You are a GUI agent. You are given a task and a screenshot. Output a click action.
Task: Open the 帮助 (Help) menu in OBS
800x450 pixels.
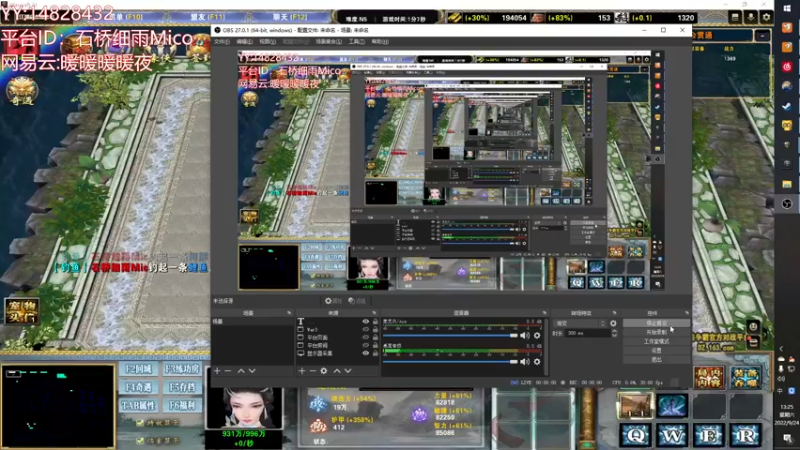click(x=380, y=41)
